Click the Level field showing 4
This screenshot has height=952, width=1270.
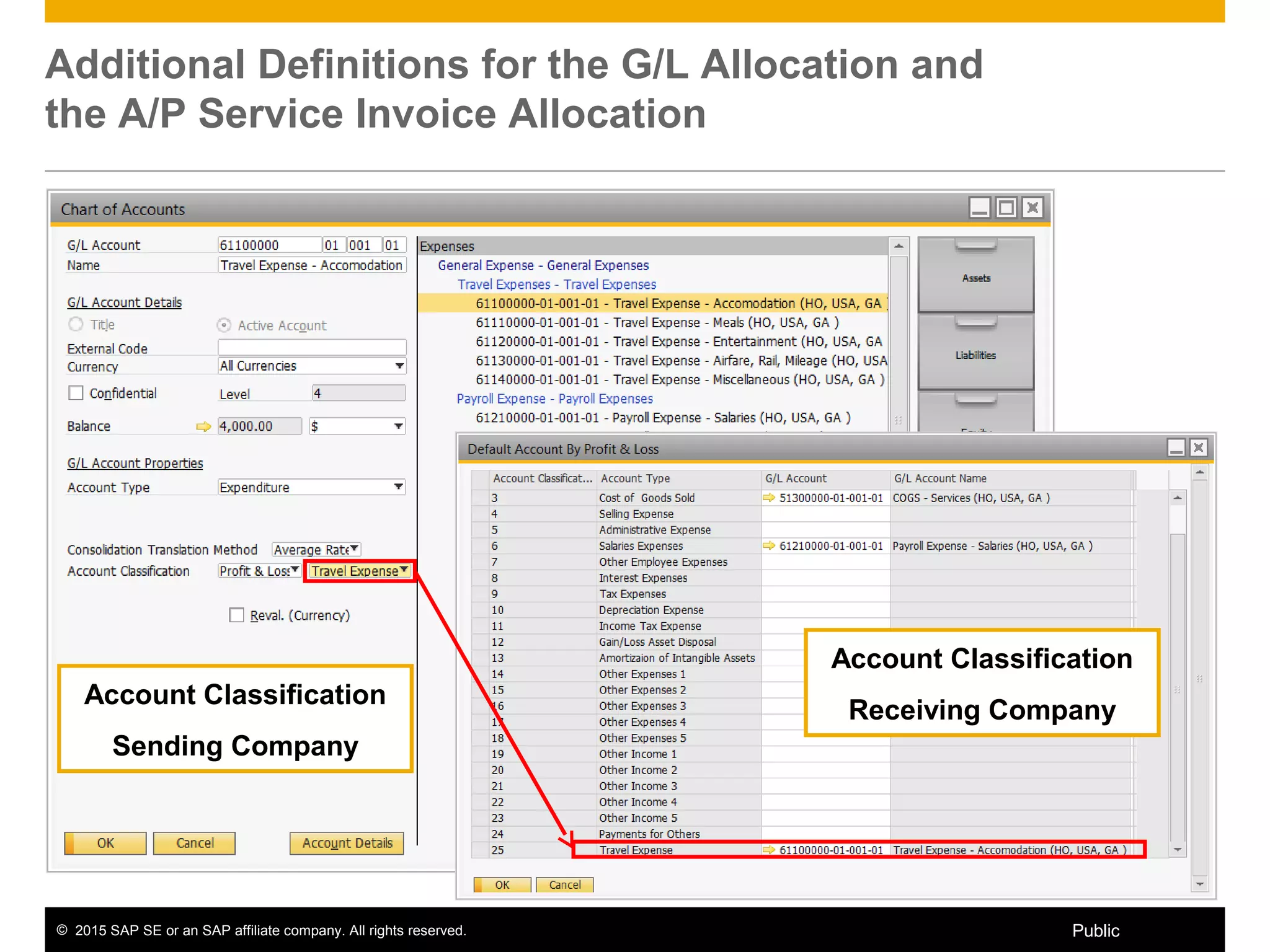pos(358,393)
